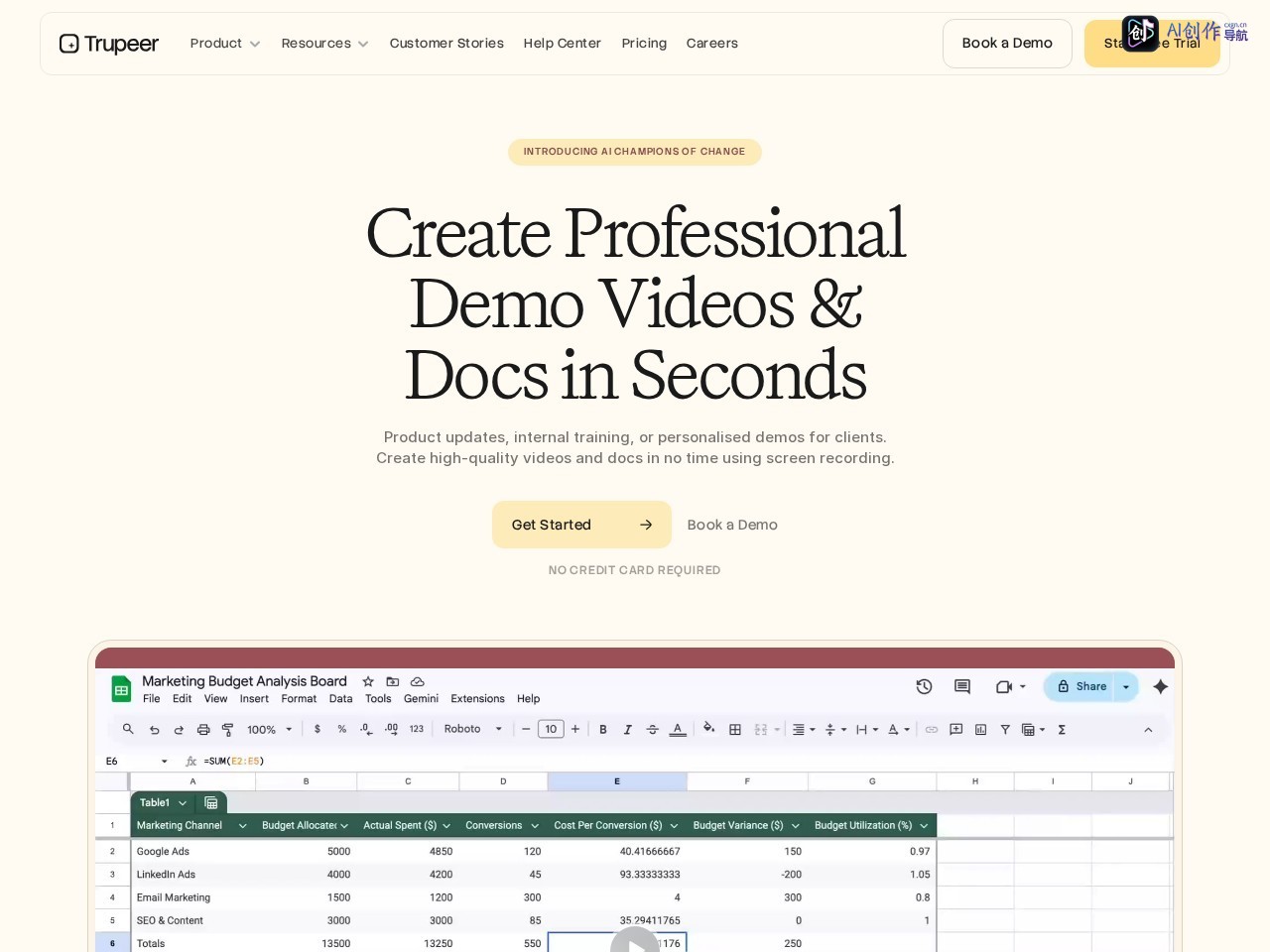Increase font size with plus button
1270x952 pixels.
click(575, 730)
